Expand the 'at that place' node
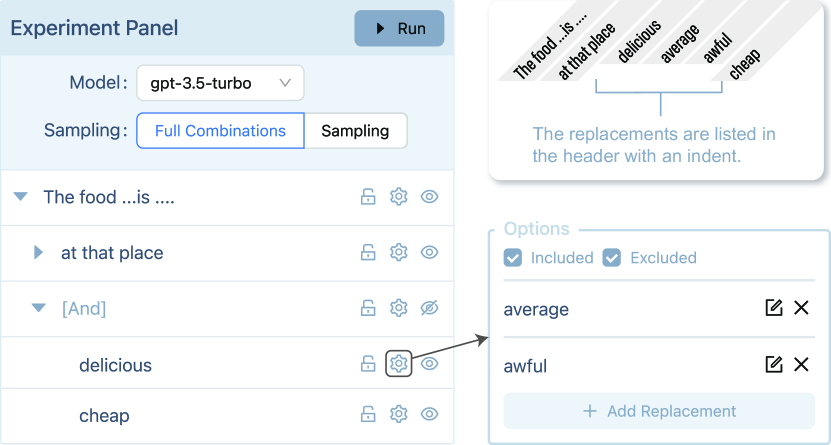The height and width of the screenshot is (445, 831). tap(38, 252)
